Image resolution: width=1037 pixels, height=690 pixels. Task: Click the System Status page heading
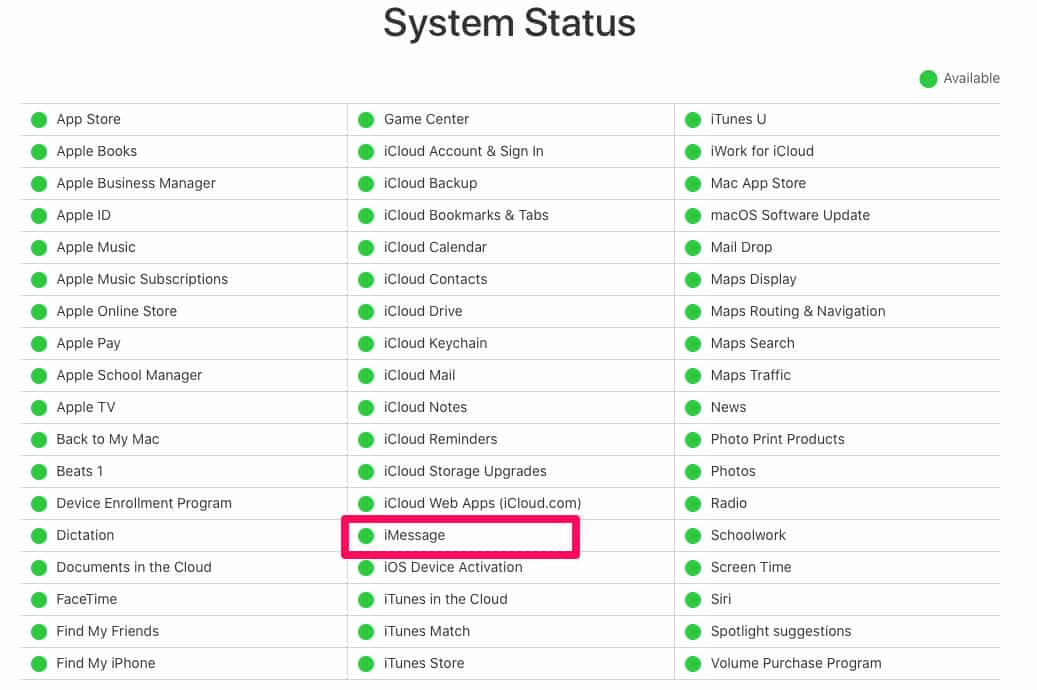point(509,23)
